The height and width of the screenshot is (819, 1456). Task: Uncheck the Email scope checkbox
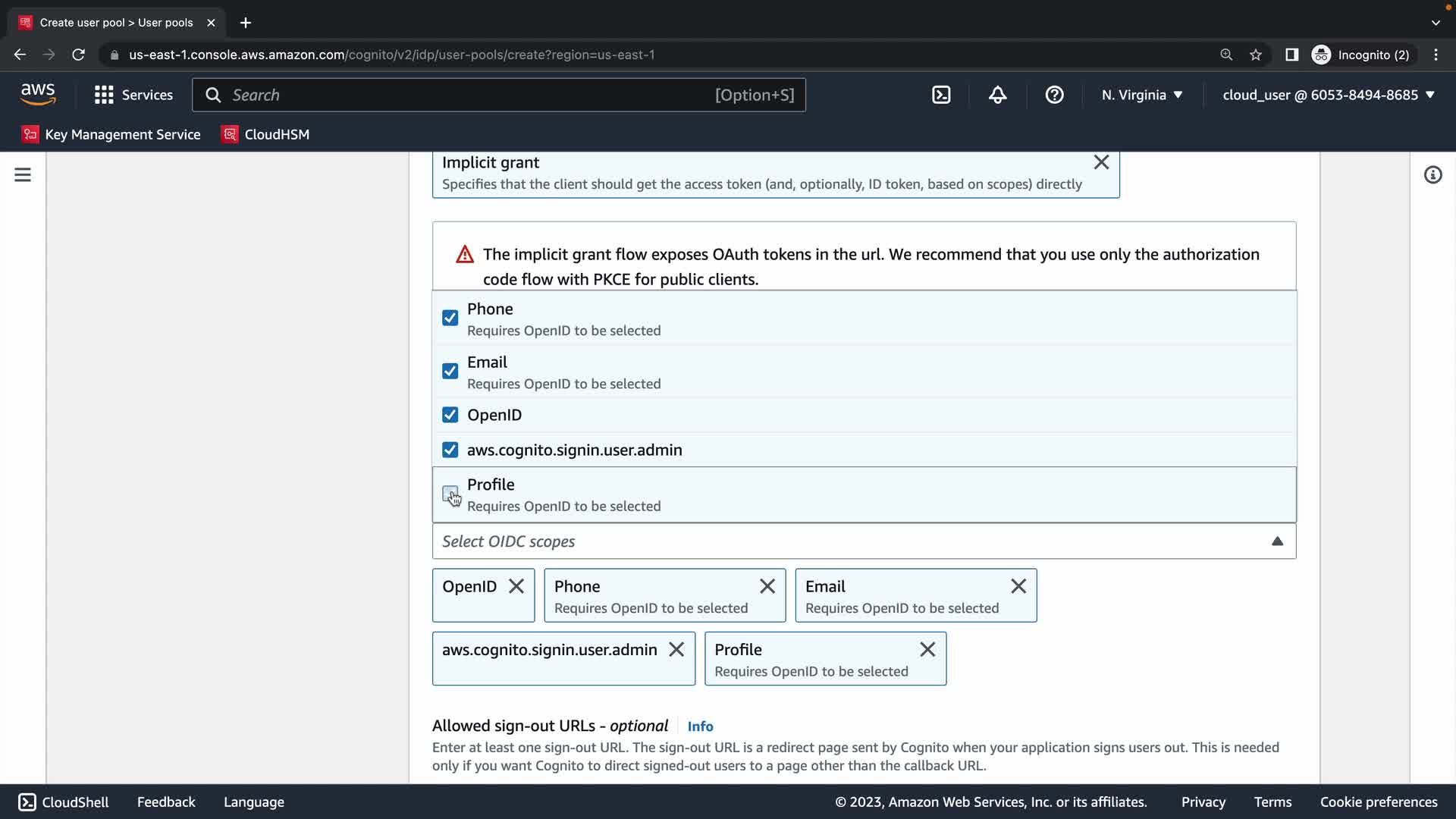[x=450, y=371]
